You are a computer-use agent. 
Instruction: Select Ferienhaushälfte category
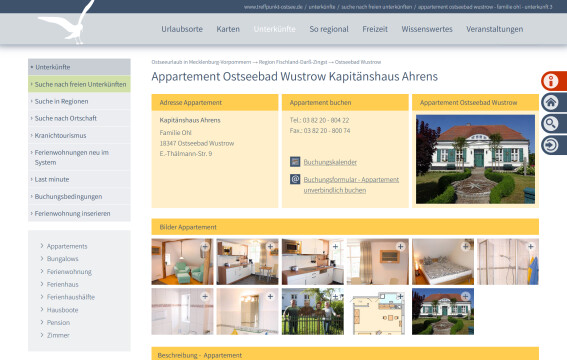point(71,297)
